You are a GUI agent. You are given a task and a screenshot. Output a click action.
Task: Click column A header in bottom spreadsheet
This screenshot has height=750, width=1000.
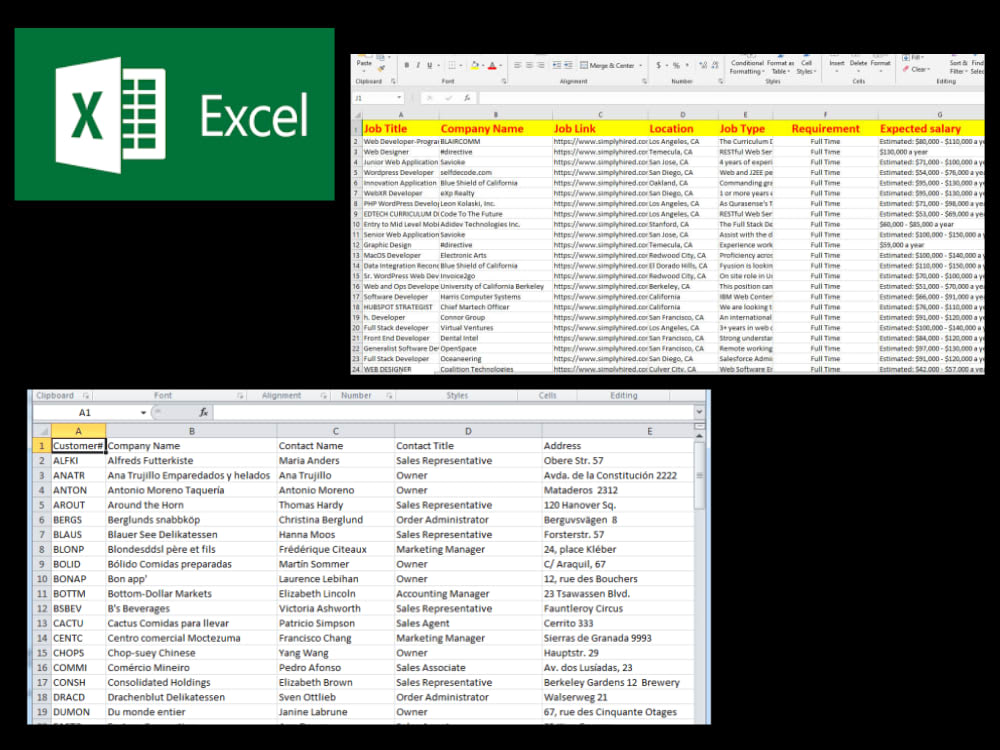pos(78,431)
